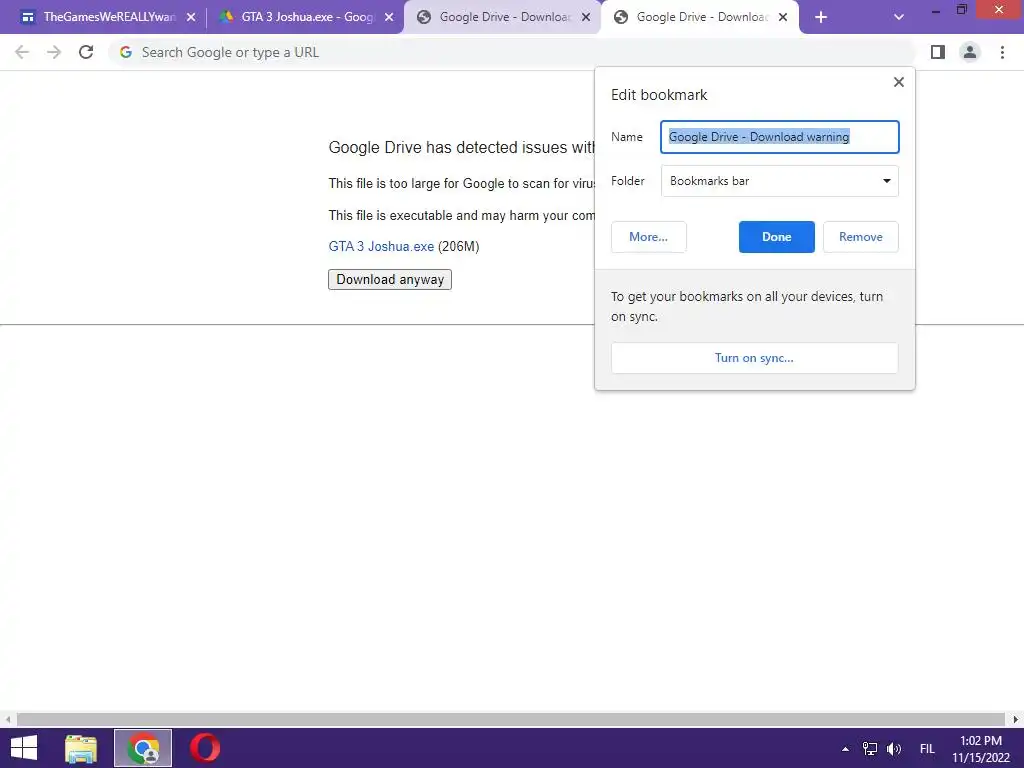This screenshot has height=768, width=1024.
Task: Click Download anyway button
Action: (390, 280)
